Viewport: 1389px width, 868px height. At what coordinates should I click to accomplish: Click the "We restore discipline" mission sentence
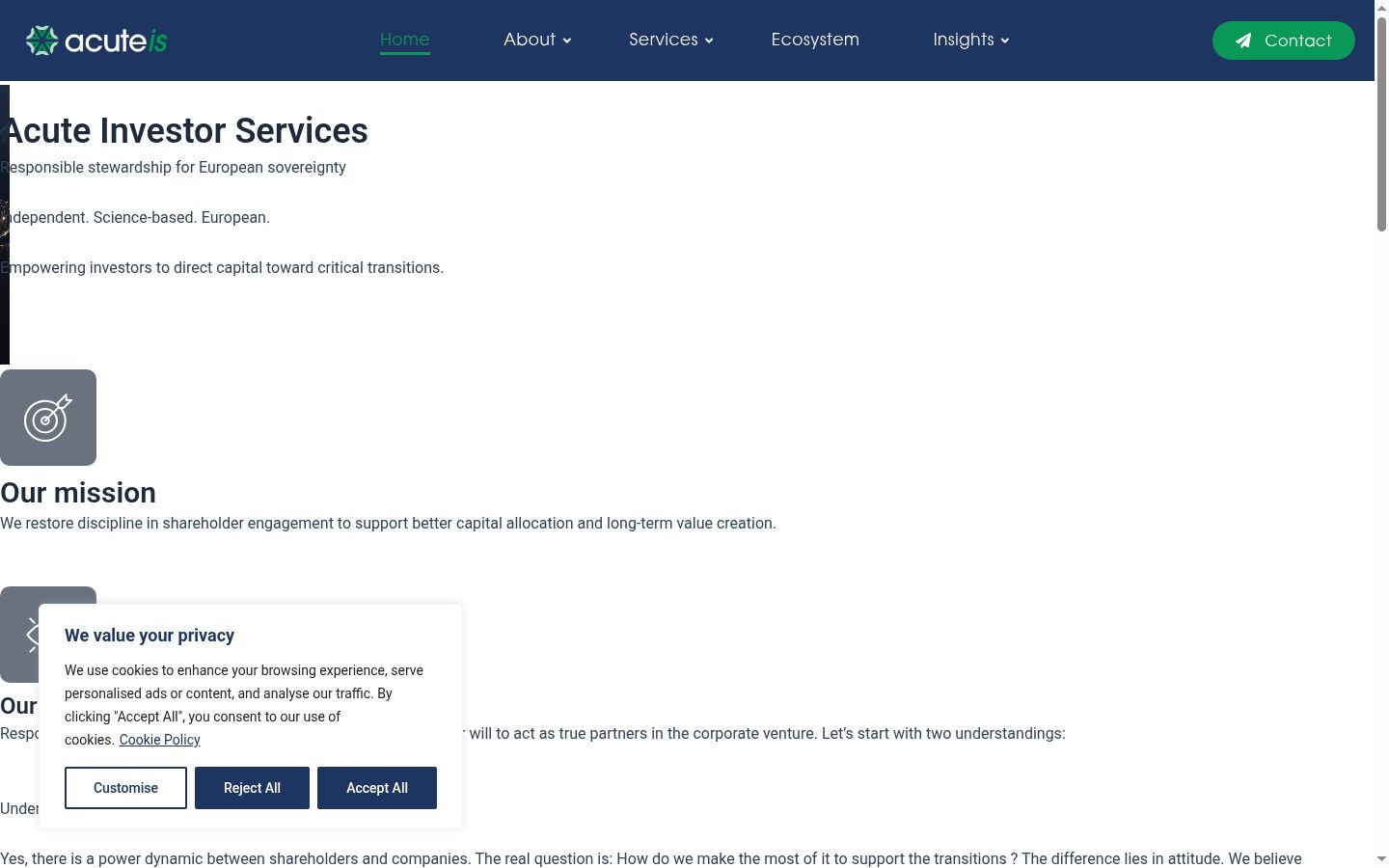[388, 523]
